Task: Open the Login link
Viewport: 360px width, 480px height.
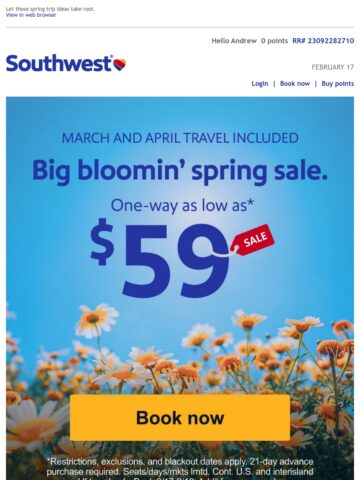Action: tap(260, 84)
